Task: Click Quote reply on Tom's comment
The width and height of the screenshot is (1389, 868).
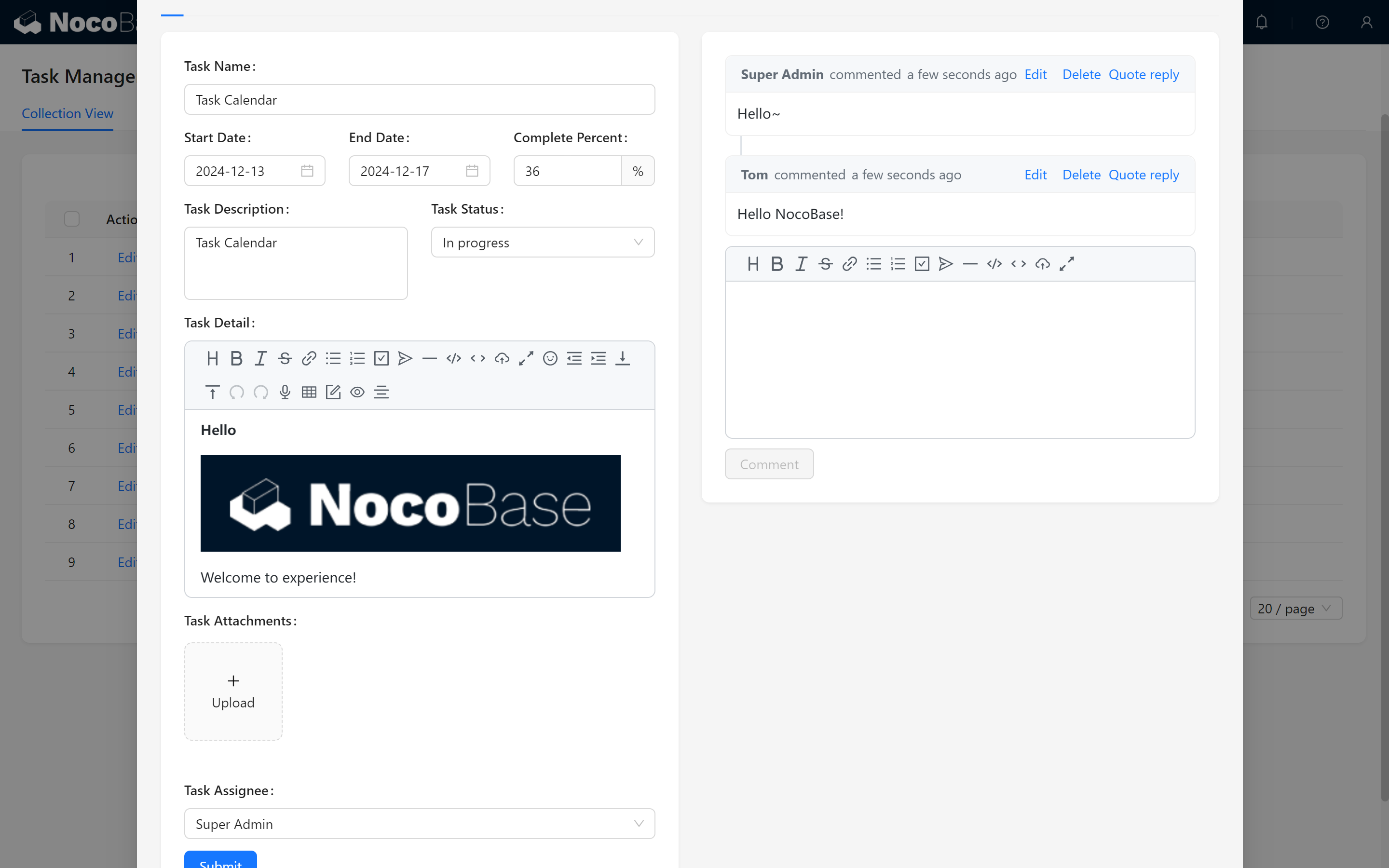Action: (1144, 175)
